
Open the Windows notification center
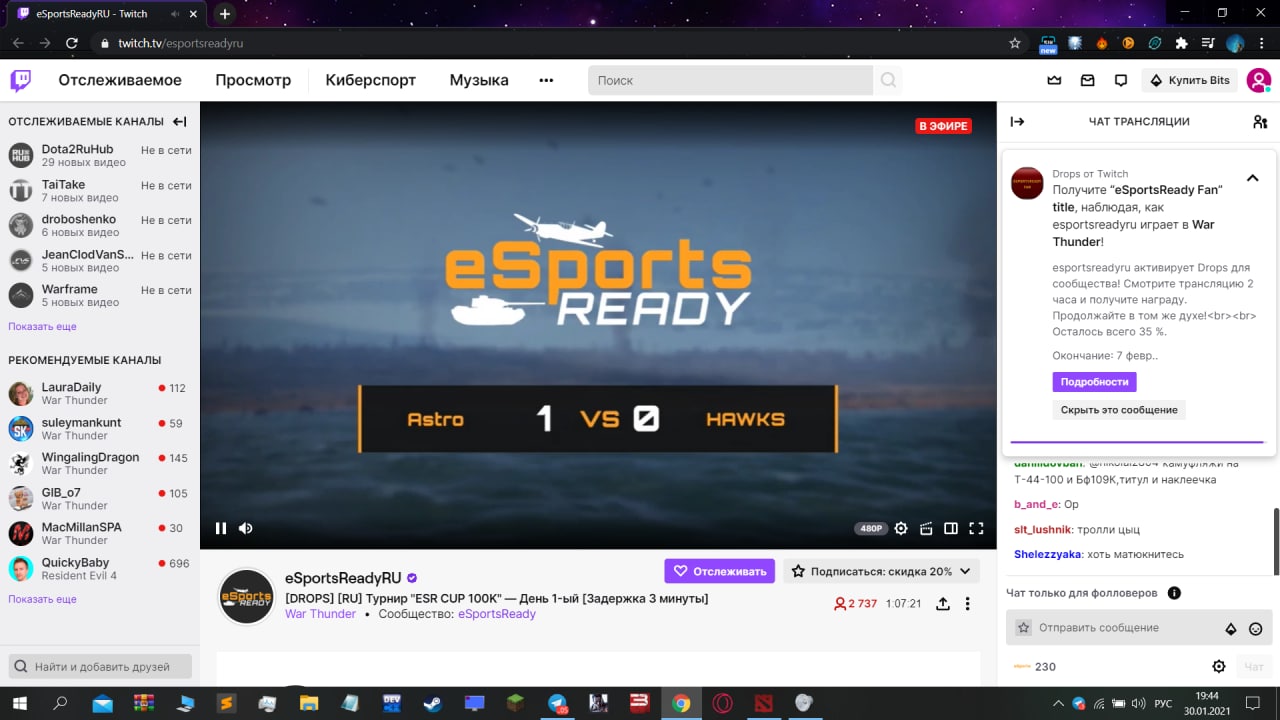click(1253, 703)
